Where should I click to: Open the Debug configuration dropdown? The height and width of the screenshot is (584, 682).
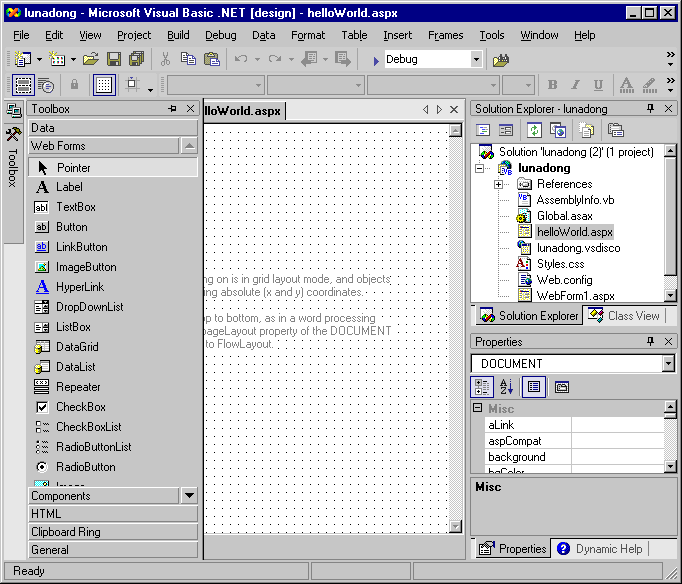(x=476, y=59)
